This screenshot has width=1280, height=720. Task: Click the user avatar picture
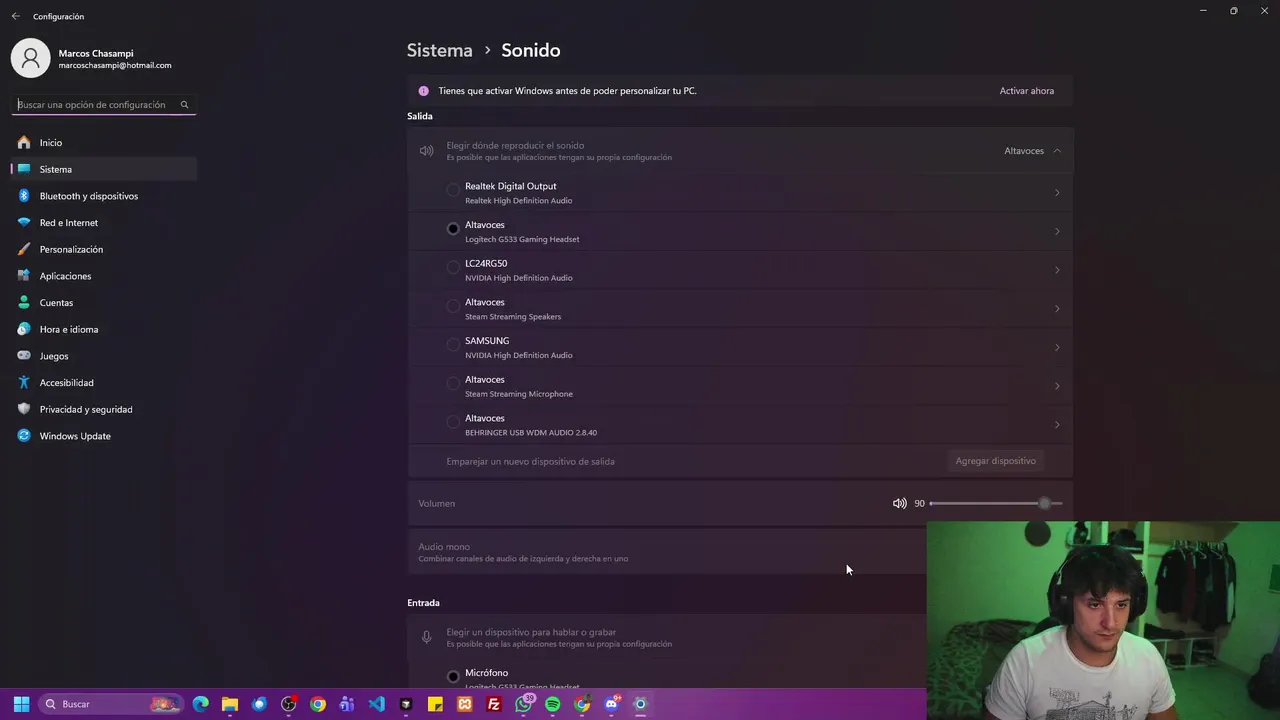(31, 58)
